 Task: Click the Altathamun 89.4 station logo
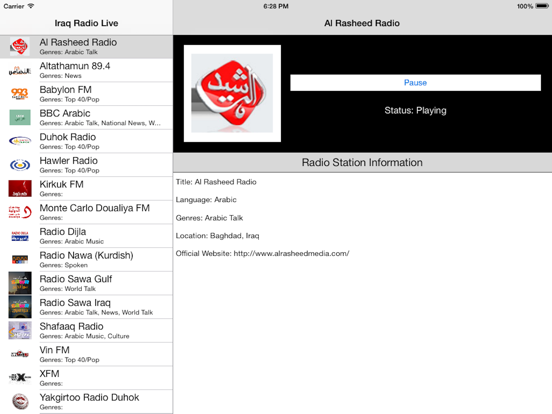[20, 70]
